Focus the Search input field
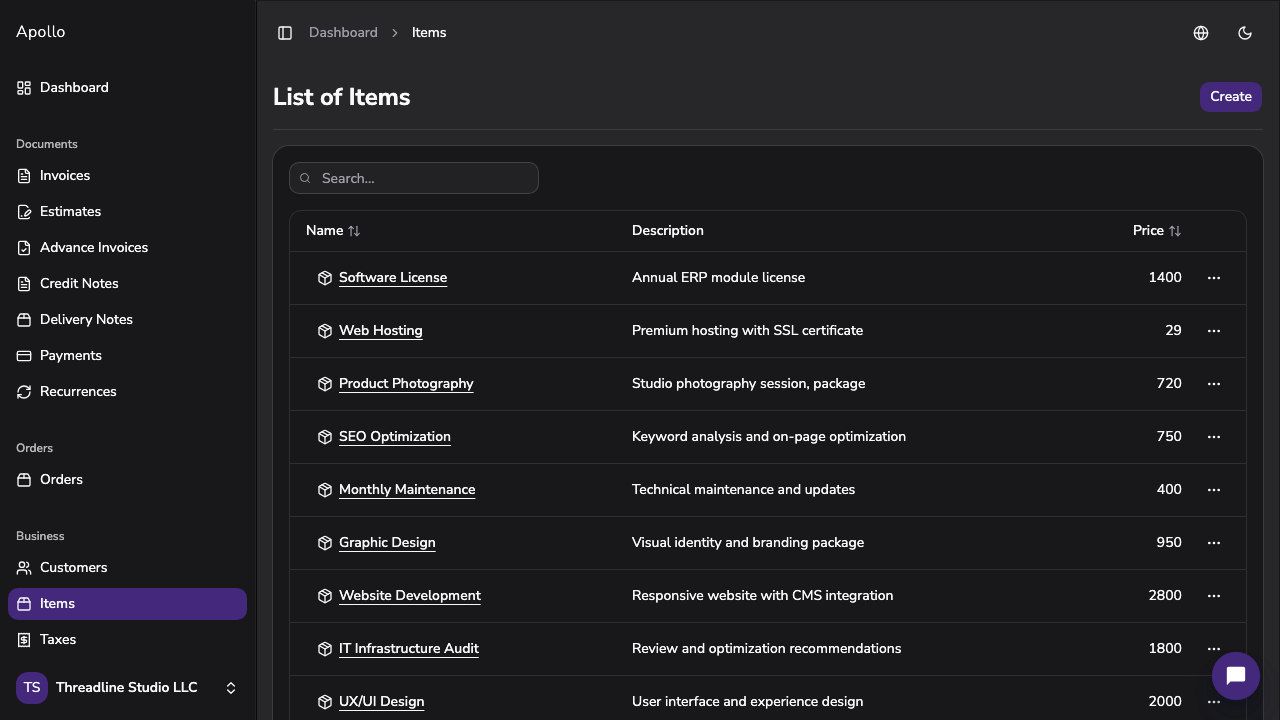This screenshot has width=1280, height=720. [x=414, y=178]
